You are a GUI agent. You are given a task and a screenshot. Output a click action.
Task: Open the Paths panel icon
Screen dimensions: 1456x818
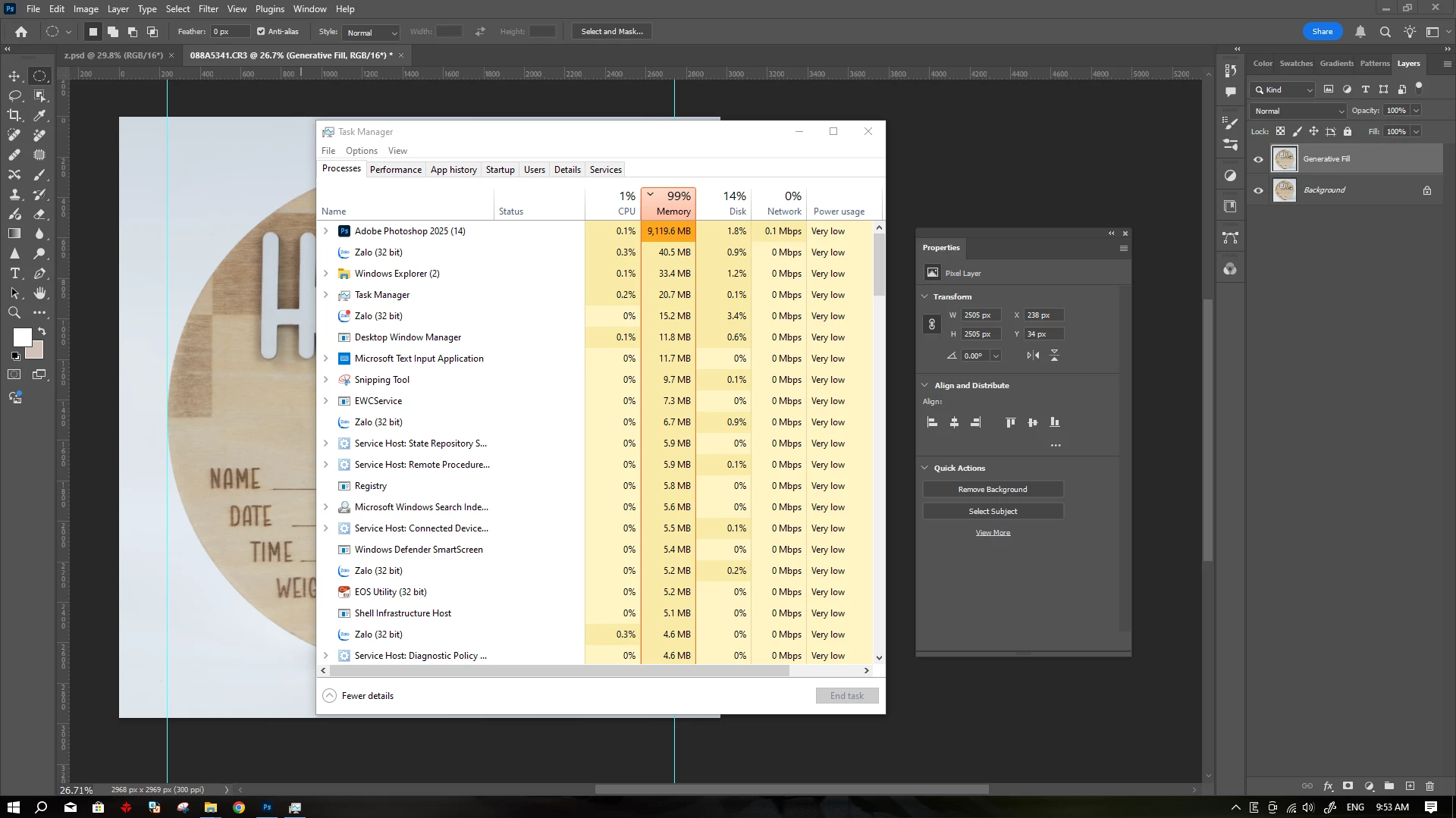coord(1230,238)
